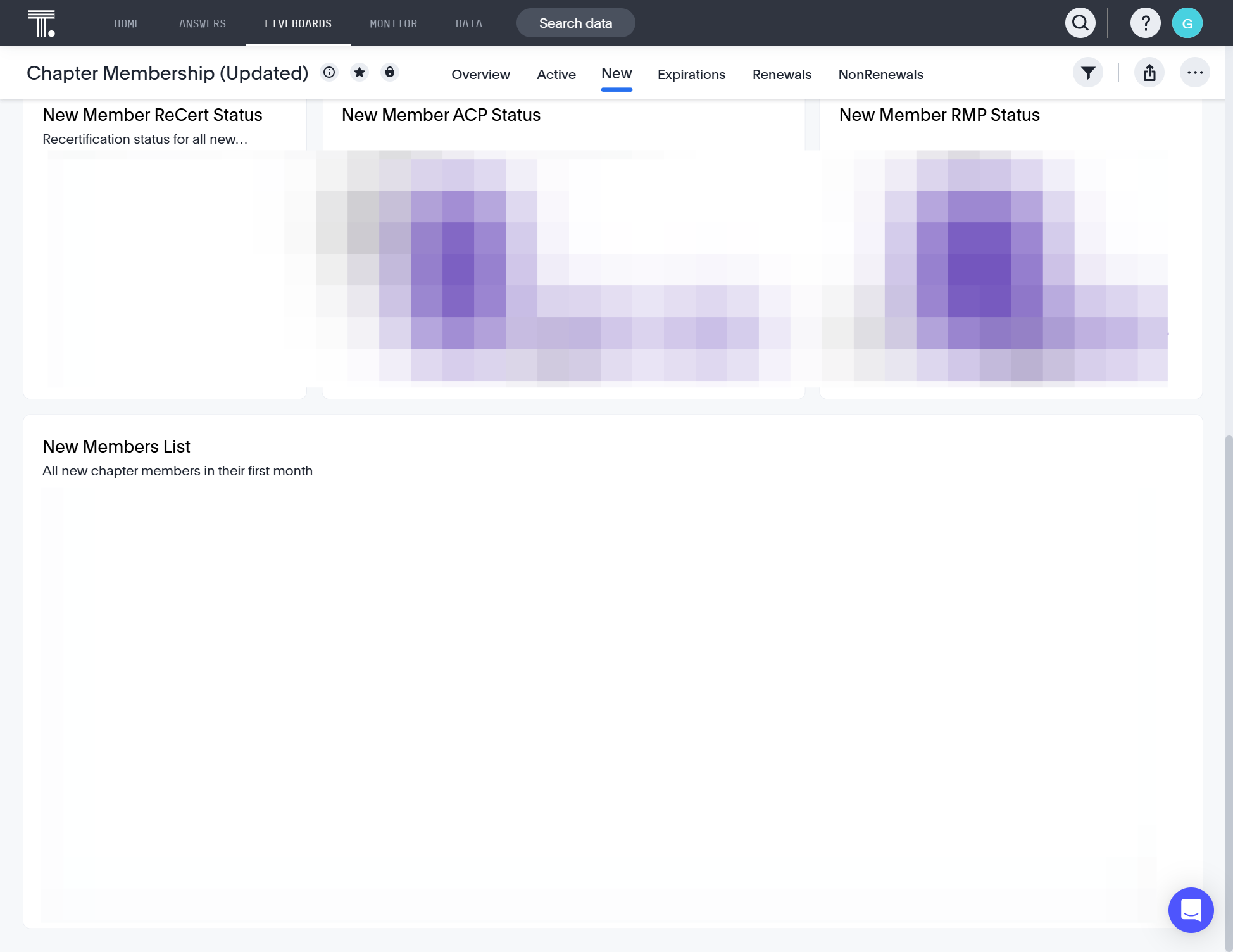Viewport: 1233px width, 952px height.
Task: Open the Answers nav item
Action: 203,23
